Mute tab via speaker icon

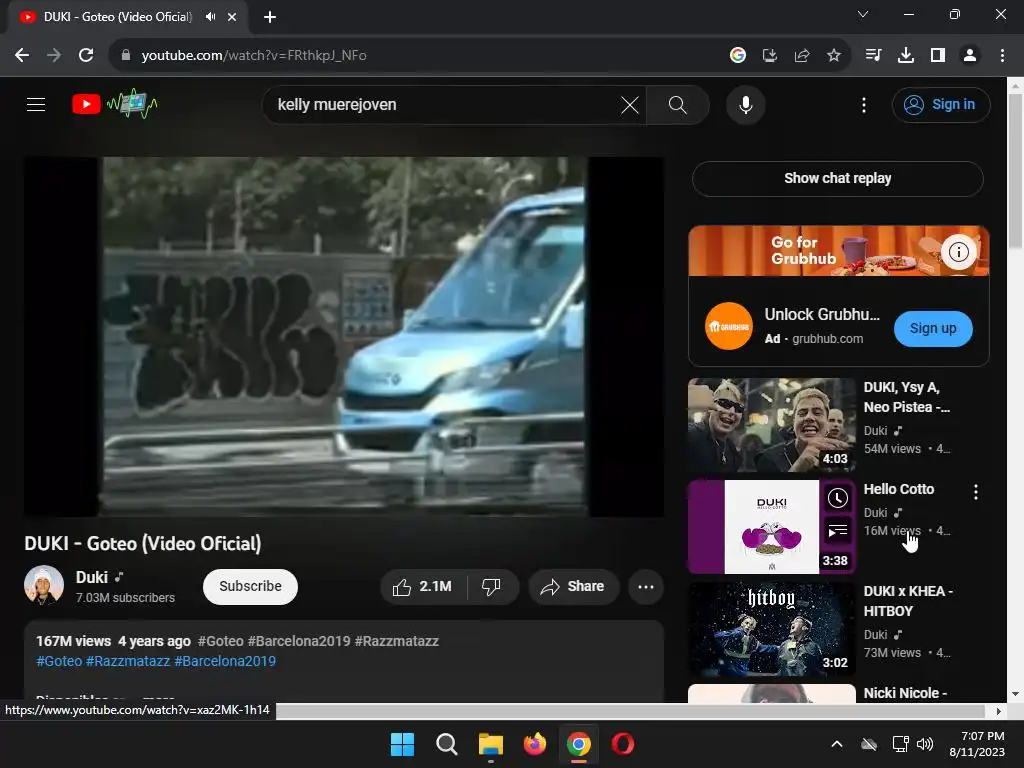tap(210, 17)
